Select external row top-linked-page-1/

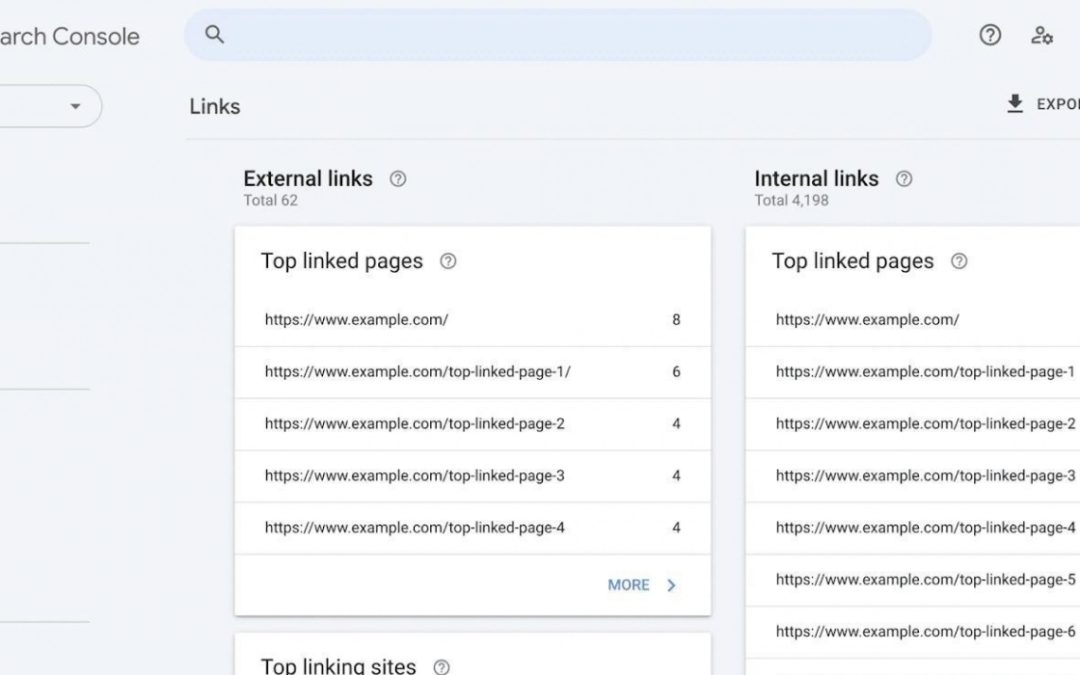pyautogui.click(x=472, y=372)
